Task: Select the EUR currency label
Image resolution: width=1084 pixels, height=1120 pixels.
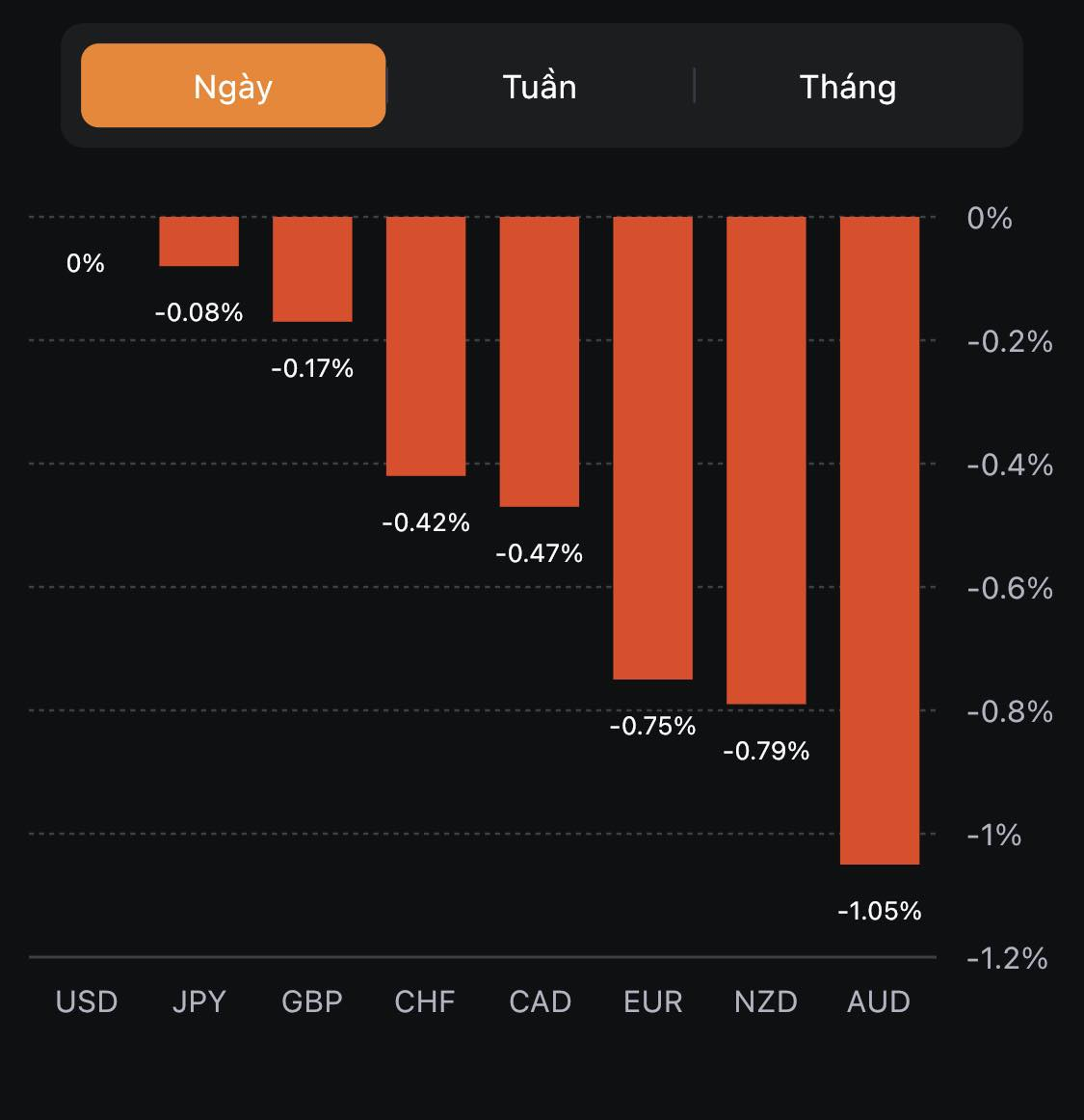Action: pyautogui.click(x=653, y=1001)
